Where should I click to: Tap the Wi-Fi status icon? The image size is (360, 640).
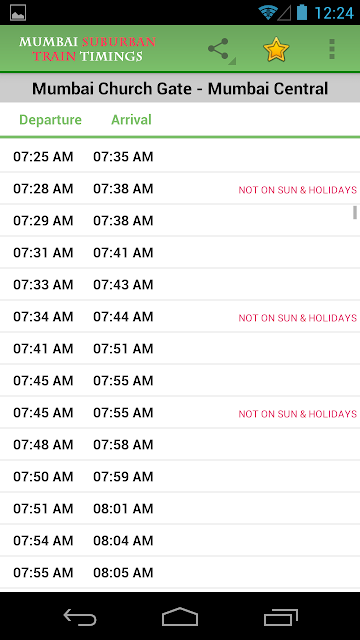click(x=268, y=13)
